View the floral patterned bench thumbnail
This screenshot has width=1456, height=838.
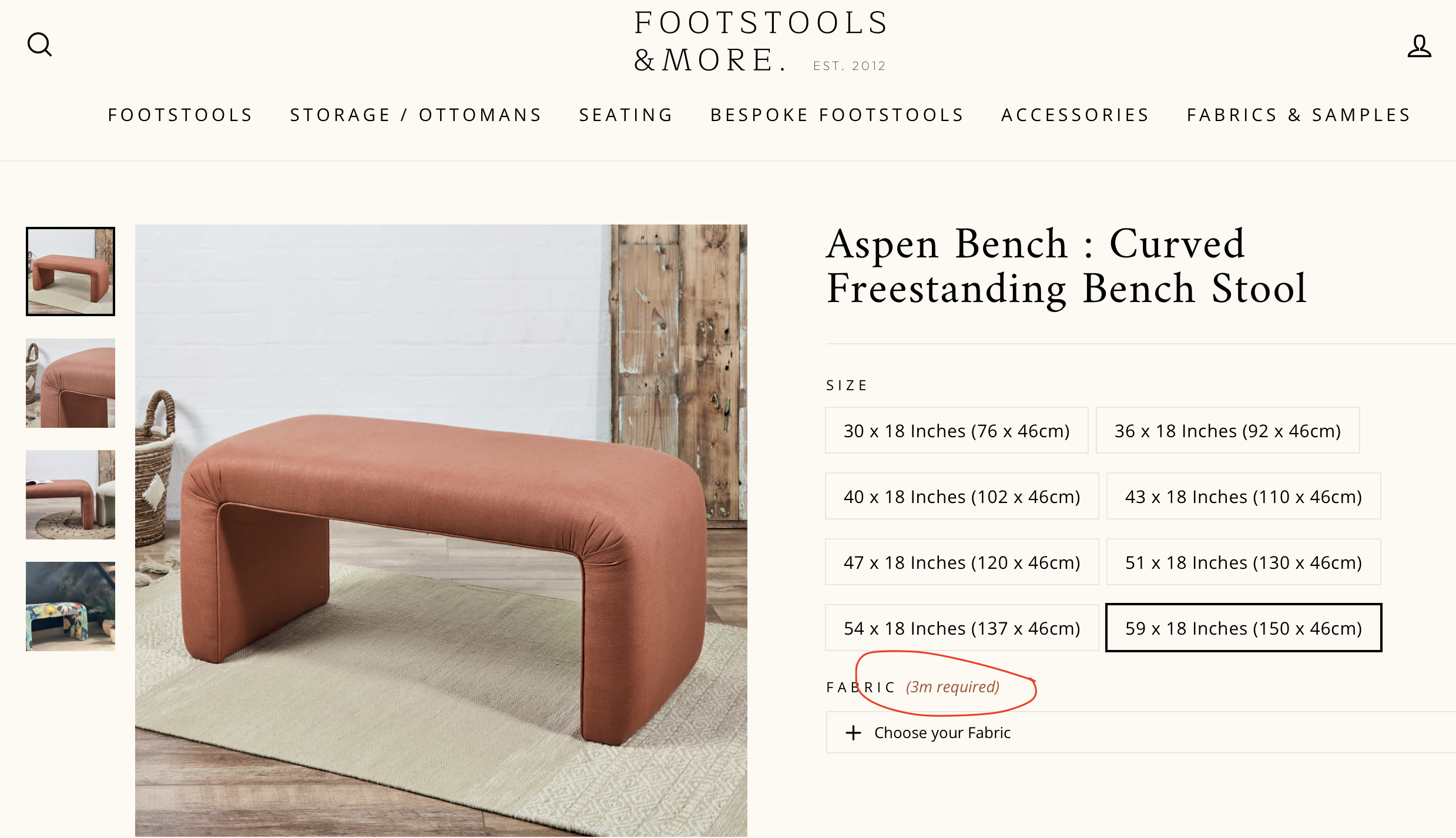[x=71, y=606]
